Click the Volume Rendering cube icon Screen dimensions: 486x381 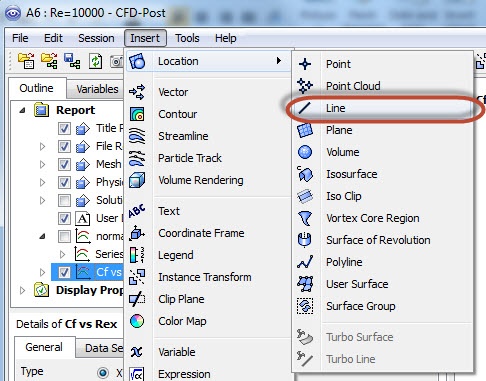click(137, 180)
